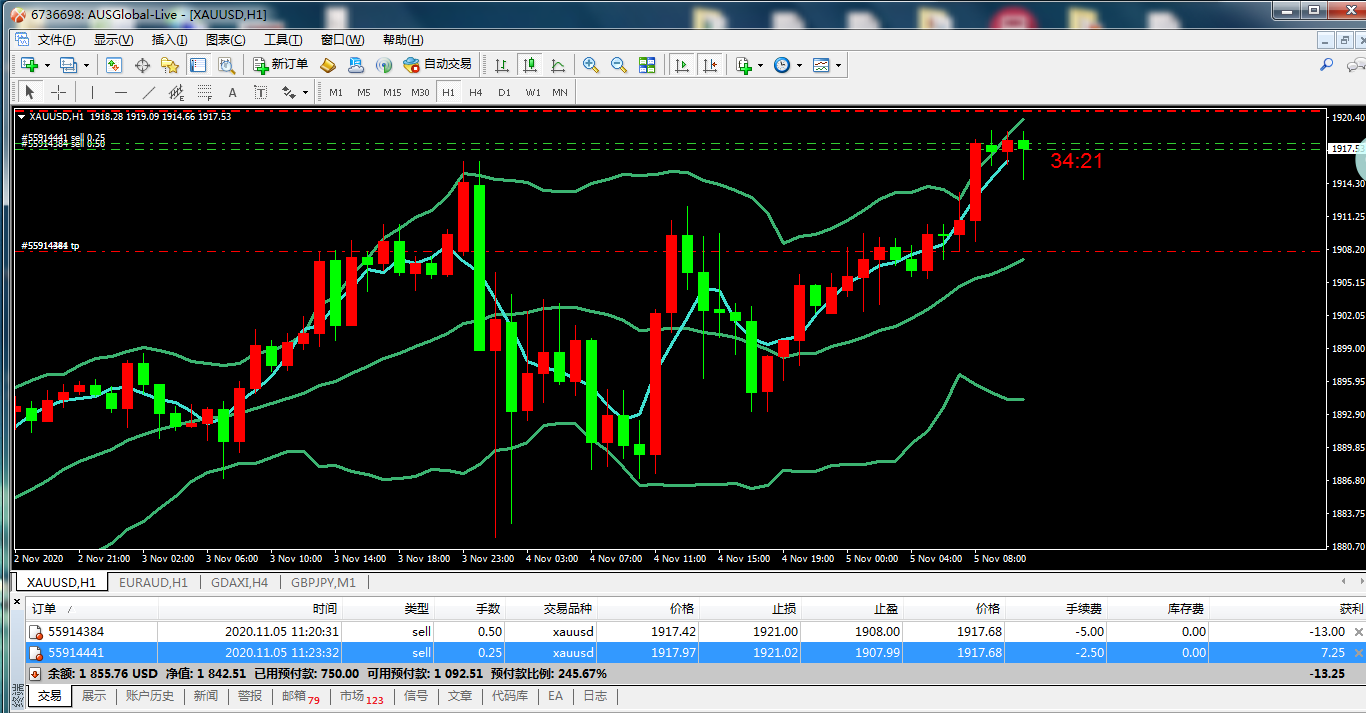Viewport: 1366px width, 713px height.
Task: Click the 新订单 new order button
Action: point(280,65)
